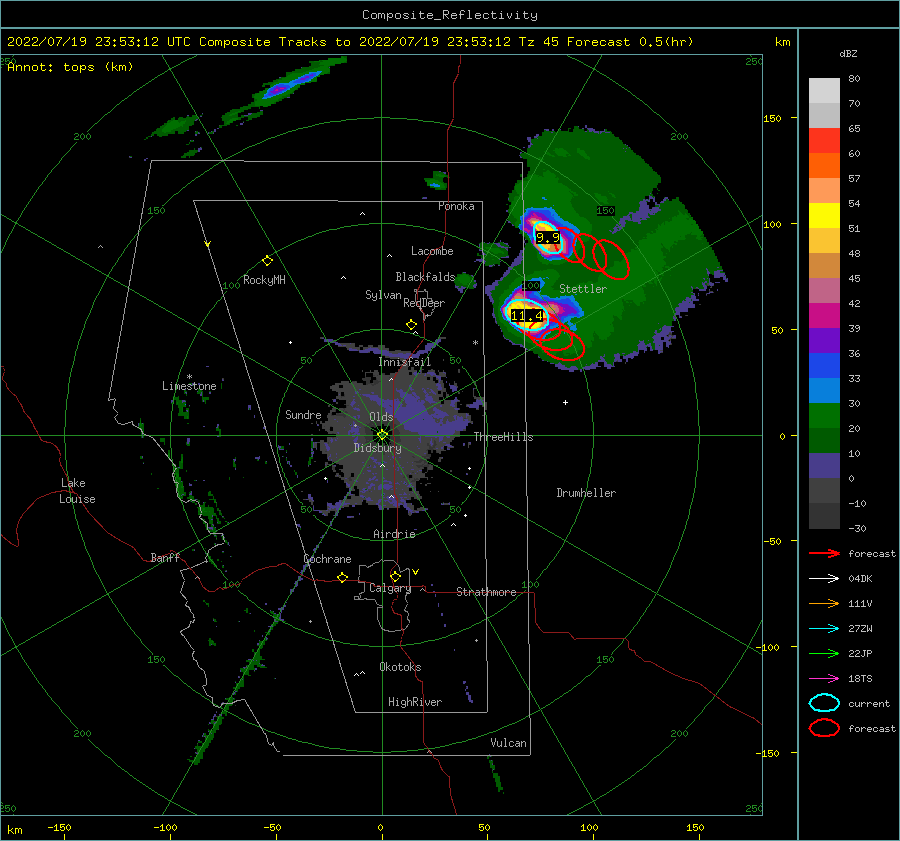The height and width of the screenshot is (841, 900).
Task: Click the Stettler town label
Action: [583, 289]
